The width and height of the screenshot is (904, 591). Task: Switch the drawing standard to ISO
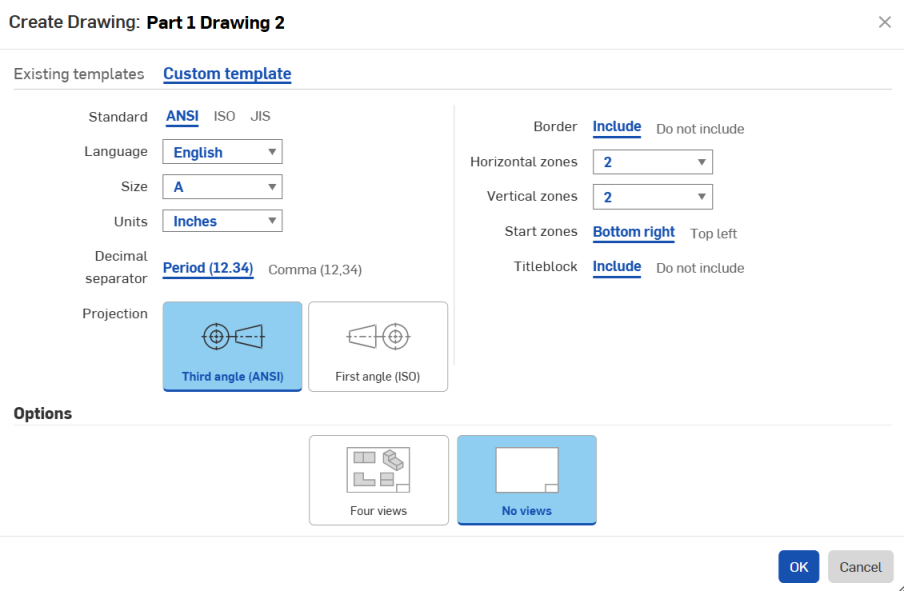pos(224,116)
